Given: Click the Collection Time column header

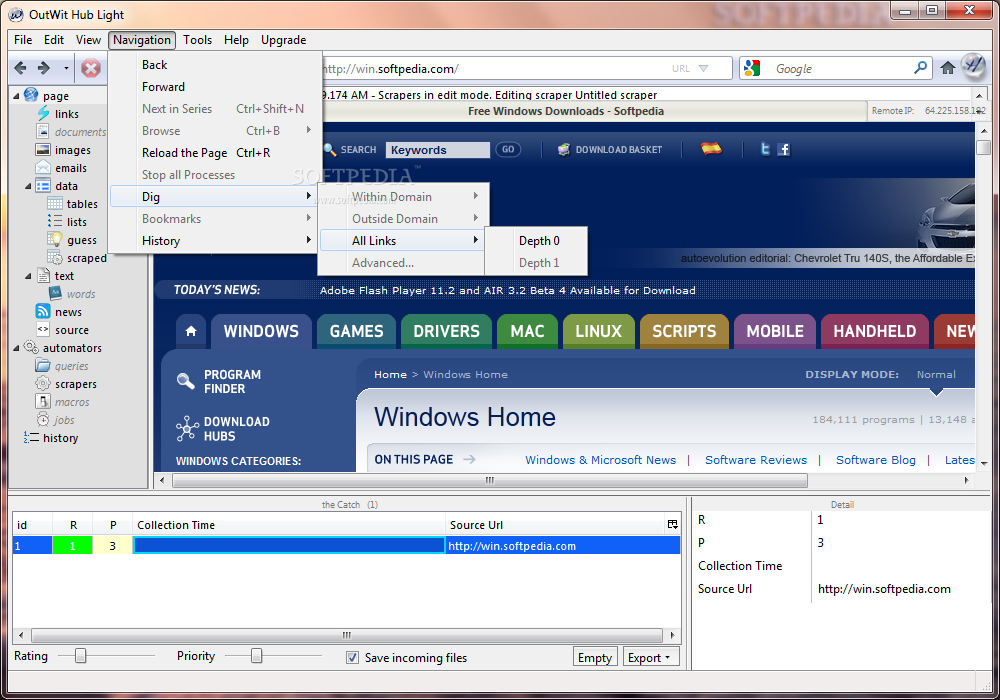Looking at the screenshot, I should click(288, 525).
